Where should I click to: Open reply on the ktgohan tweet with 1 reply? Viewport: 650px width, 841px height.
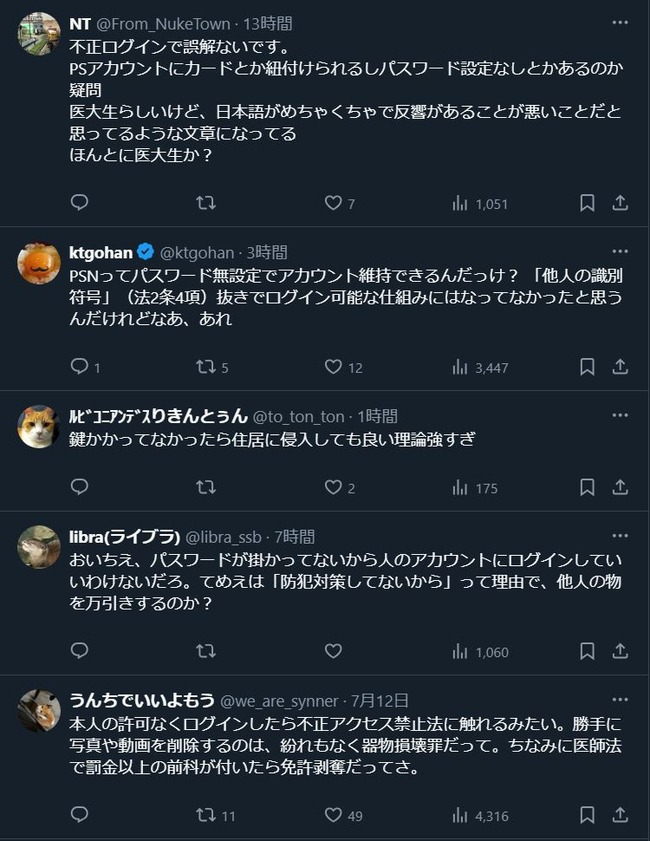pos(85,367)
